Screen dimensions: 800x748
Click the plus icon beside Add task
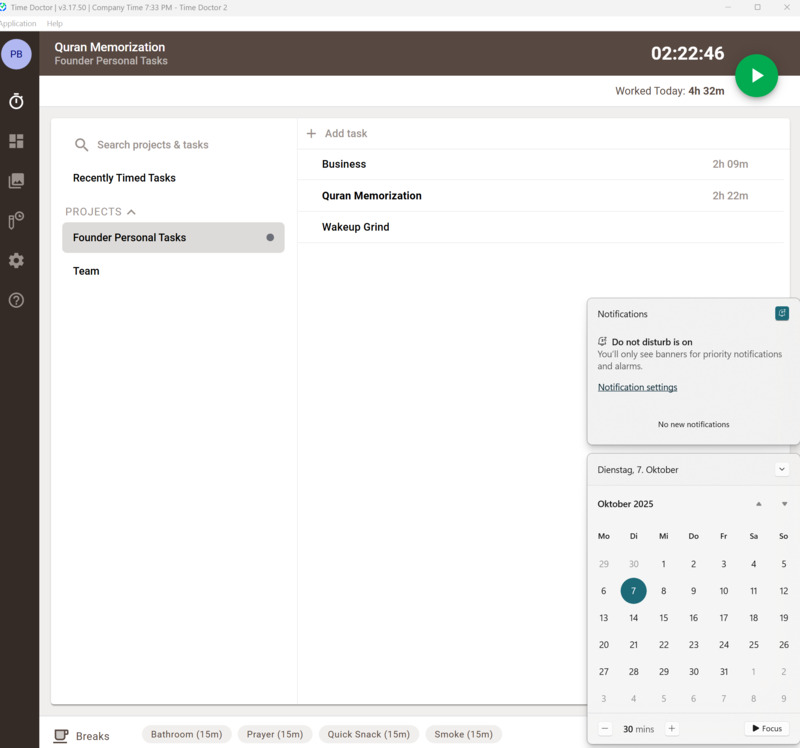coord(311,133)
